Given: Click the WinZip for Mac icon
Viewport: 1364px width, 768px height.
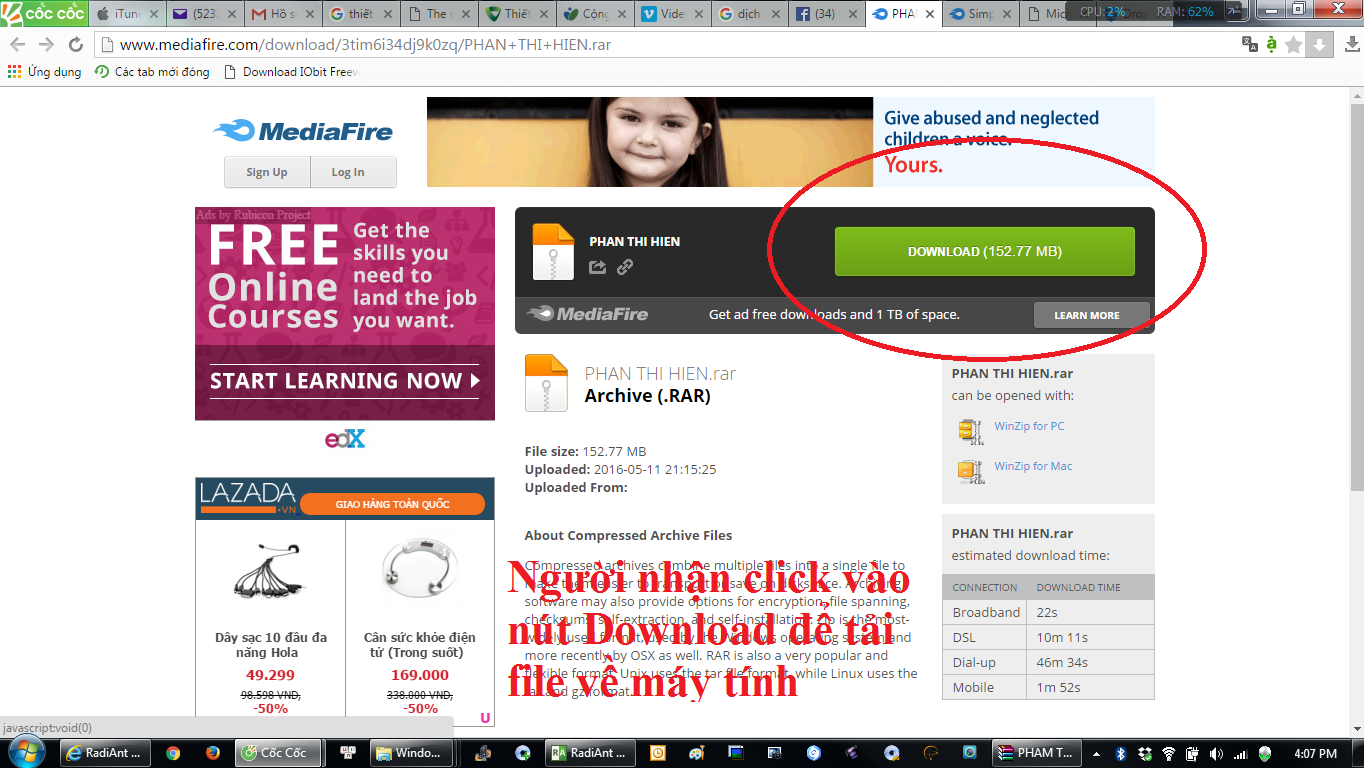Looking at the screenshot, I should [x=970, y=471].
